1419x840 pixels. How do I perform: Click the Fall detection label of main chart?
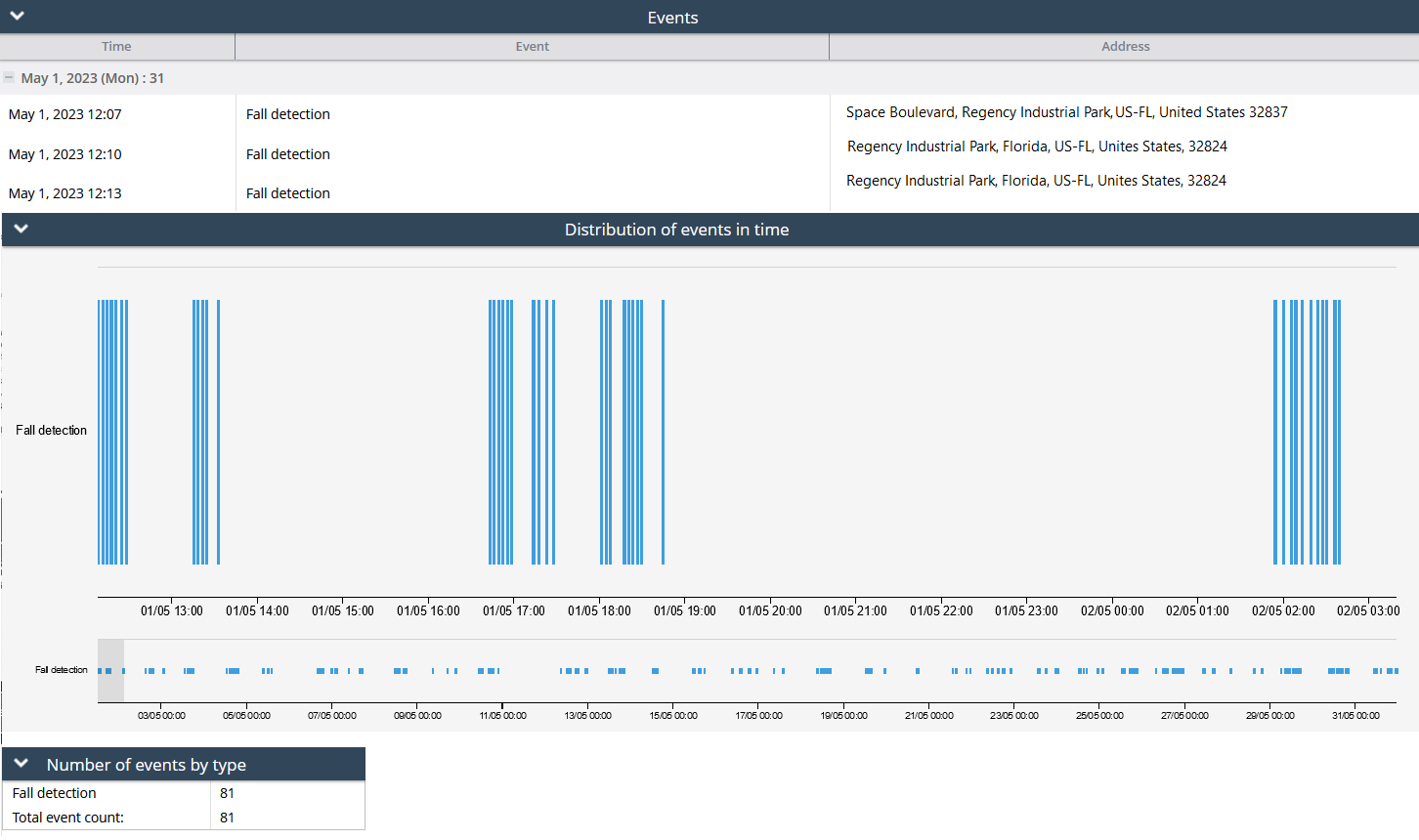coord(51,430)
